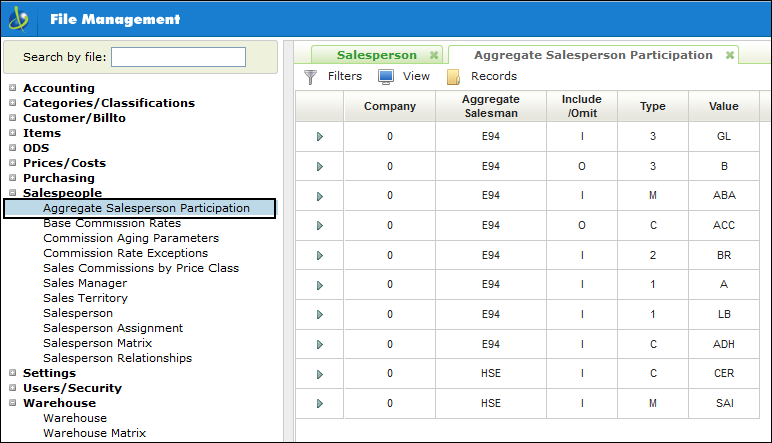Collapse the Warehouse tree node
This screenshot has height=443, width=772.
click(13, 403)
